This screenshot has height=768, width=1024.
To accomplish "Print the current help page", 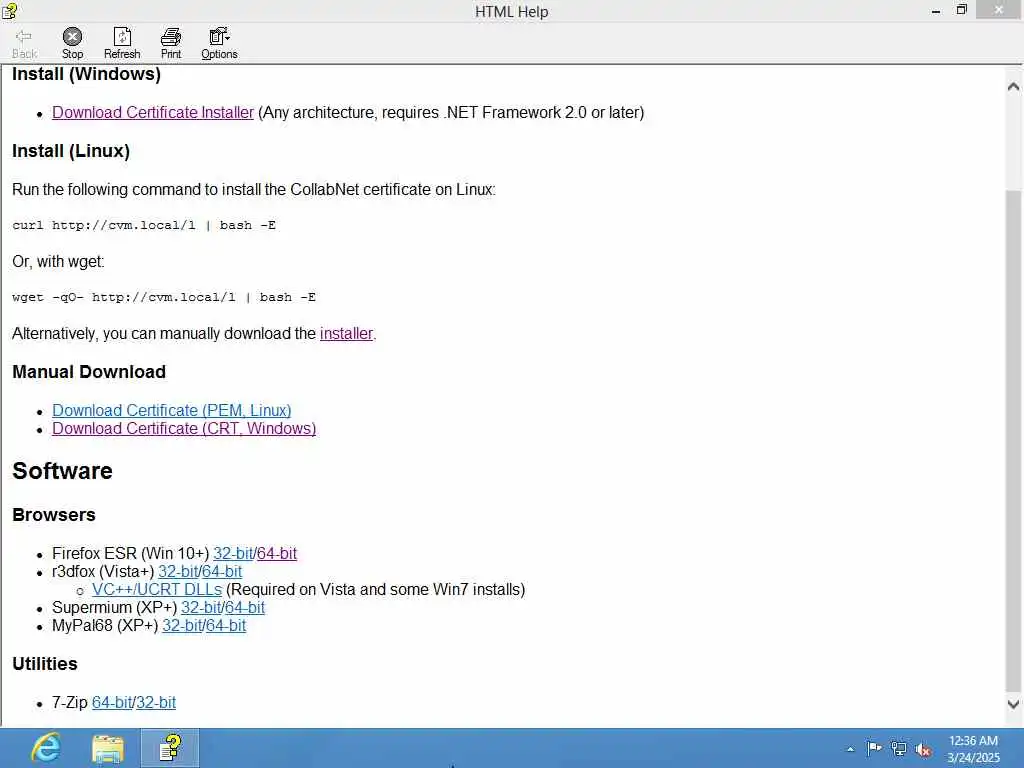I will click(x=171, y=44).
